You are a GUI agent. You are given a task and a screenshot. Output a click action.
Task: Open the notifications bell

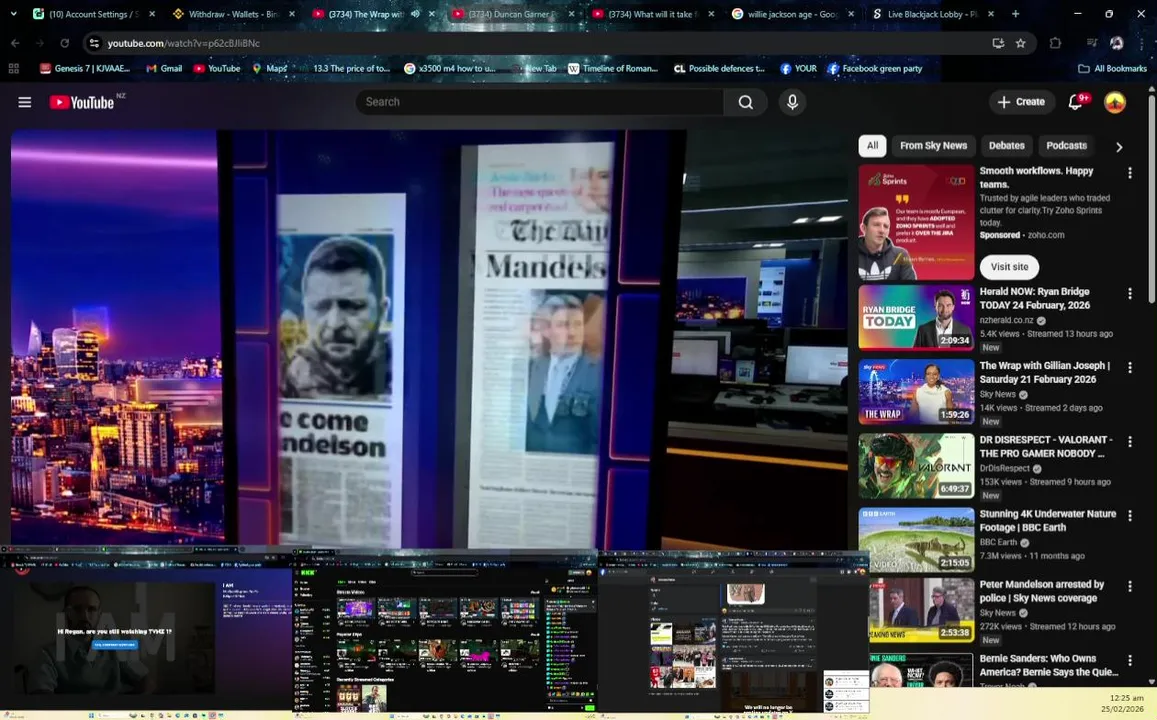coord(1077,101)
